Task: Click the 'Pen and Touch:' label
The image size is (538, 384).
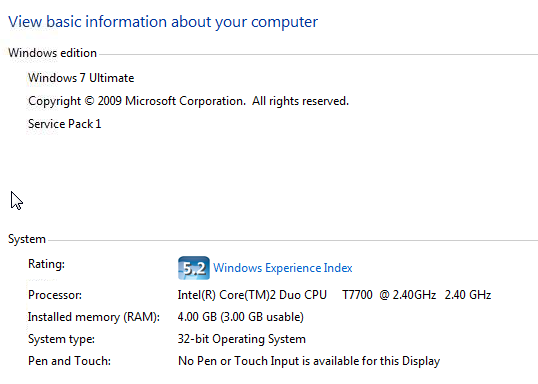Action: pos(69,361)
